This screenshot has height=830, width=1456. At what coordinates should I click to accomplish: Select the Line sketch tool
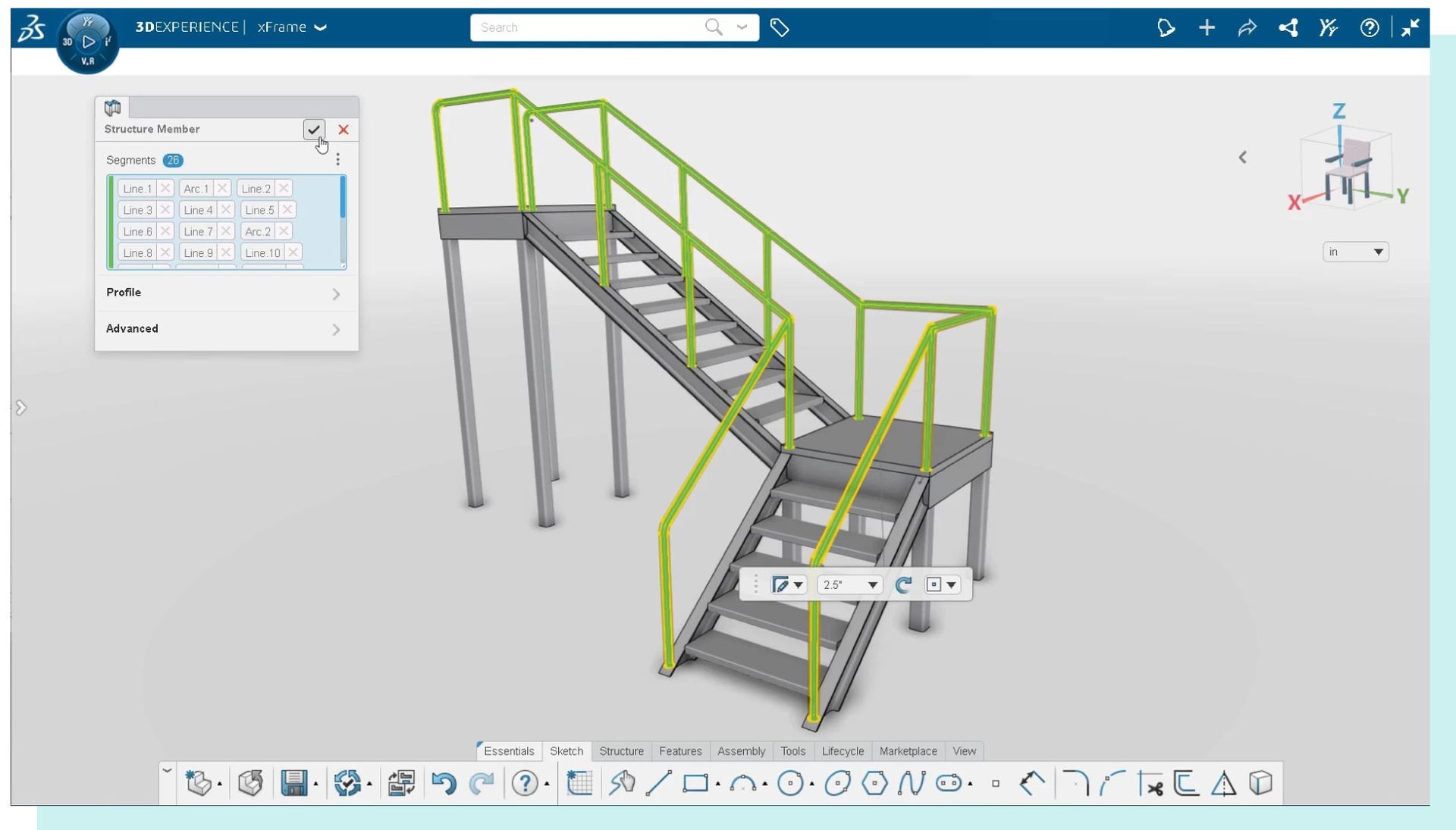coord(658,784)
